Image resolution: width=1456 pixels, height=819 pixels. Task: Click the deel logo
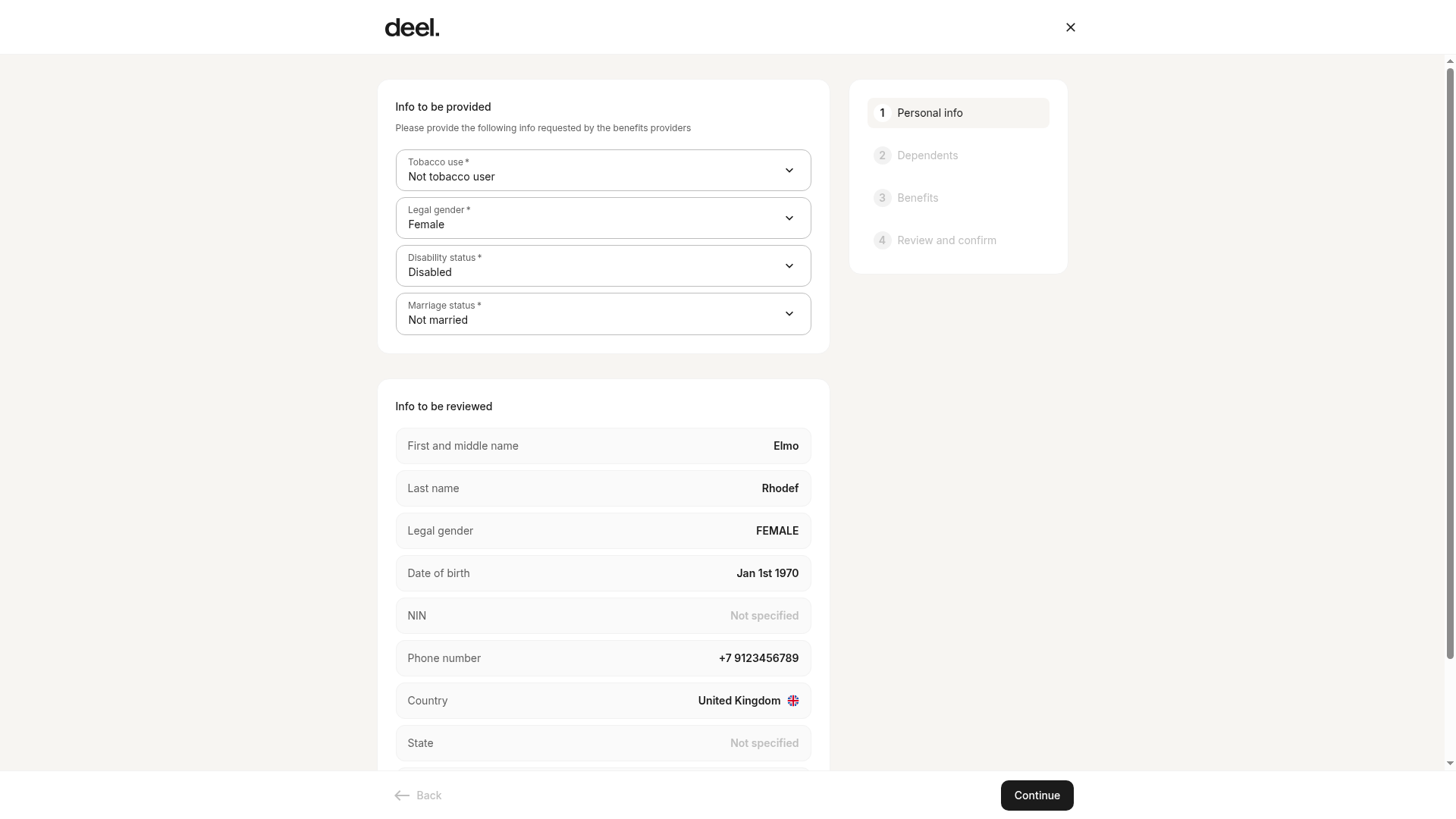tap(412, 28)
